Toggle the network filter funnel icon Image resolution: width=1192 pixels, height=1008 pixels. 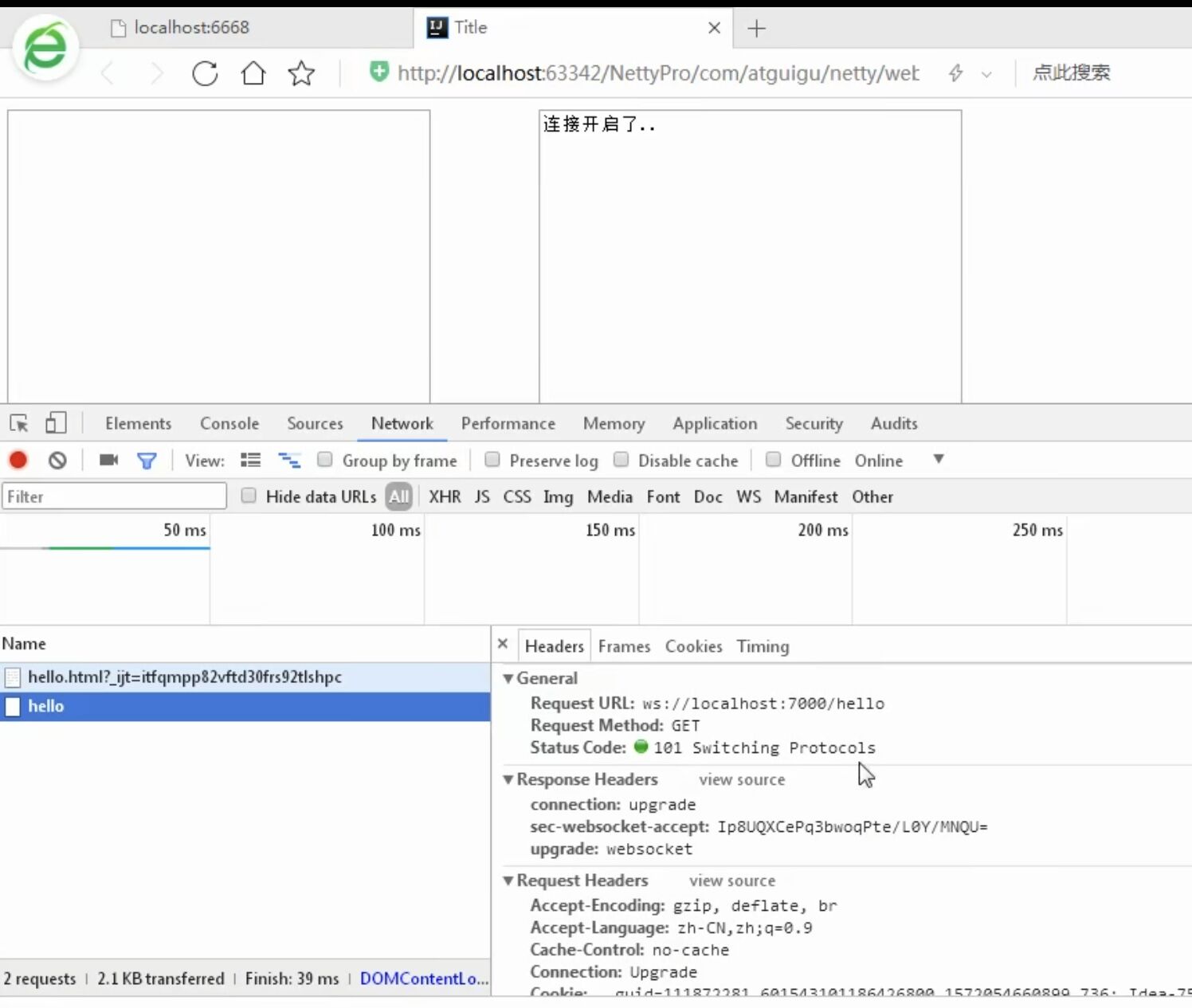pyautogui.click(x=147, y=461)
